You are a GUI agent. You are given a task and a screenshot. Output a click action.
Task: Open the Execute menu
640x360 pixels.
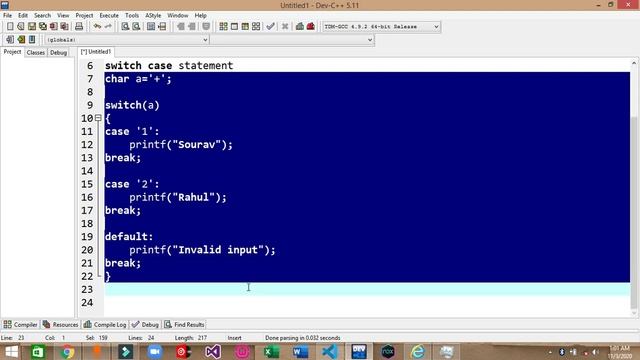point(109,16)
